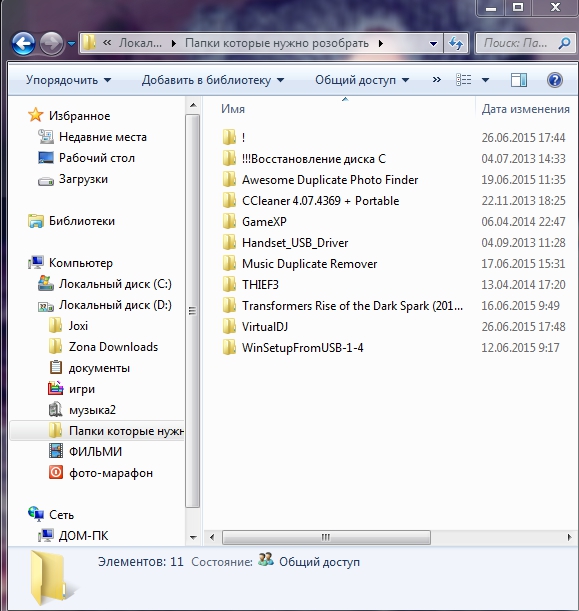Open the address bar history dropdown
Screen dimensions: 579x611
[433, 43]
